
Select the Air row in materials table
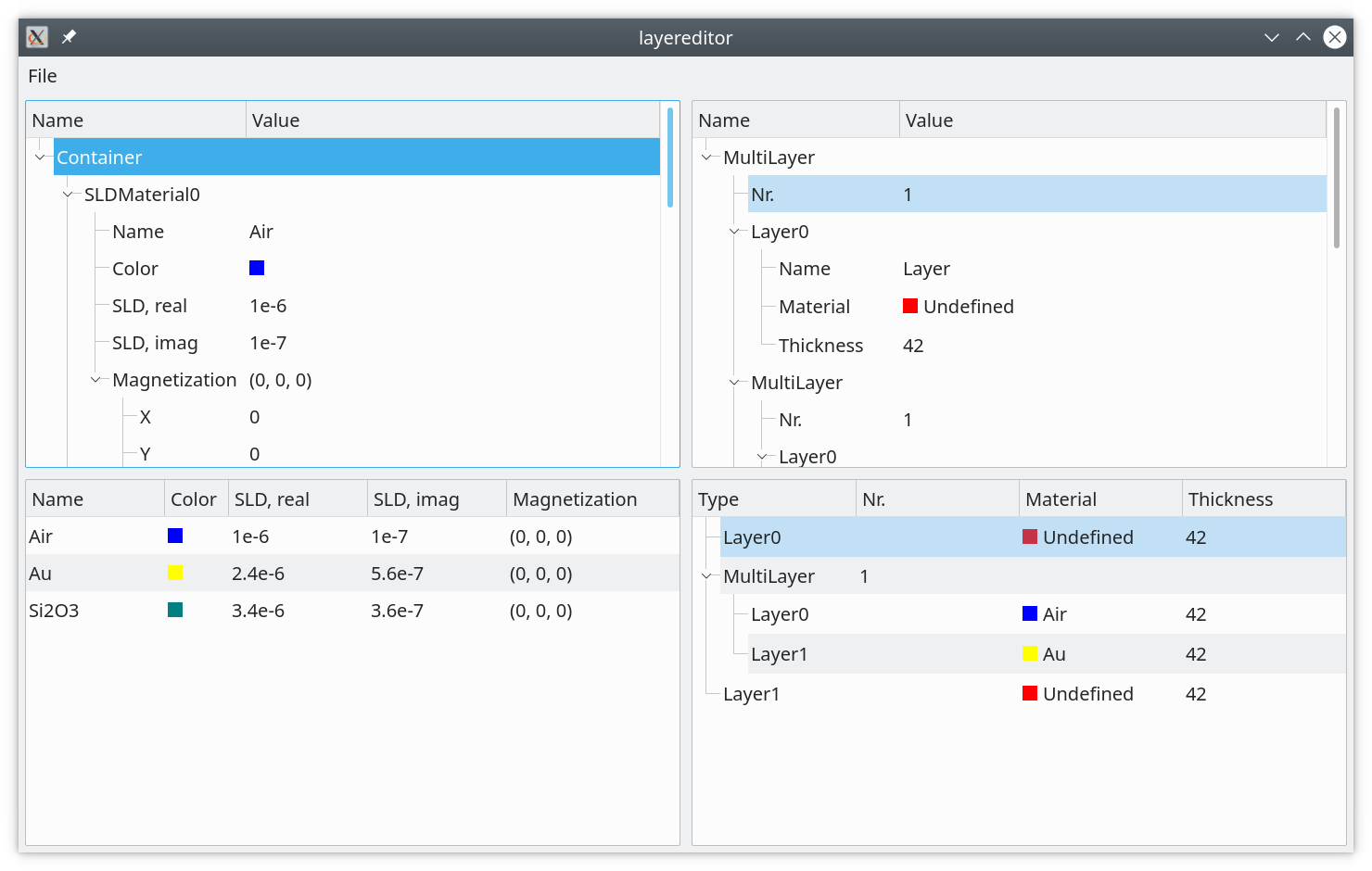coord(352,536)
